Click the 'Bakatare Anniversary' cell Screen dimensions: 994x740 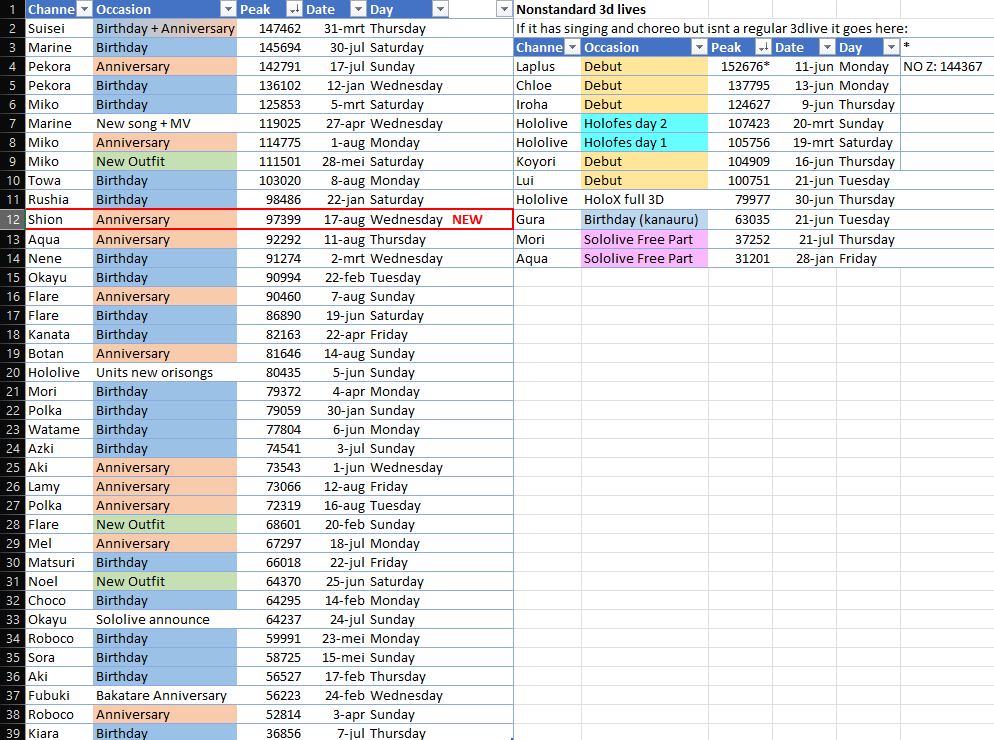click(165, 696)
